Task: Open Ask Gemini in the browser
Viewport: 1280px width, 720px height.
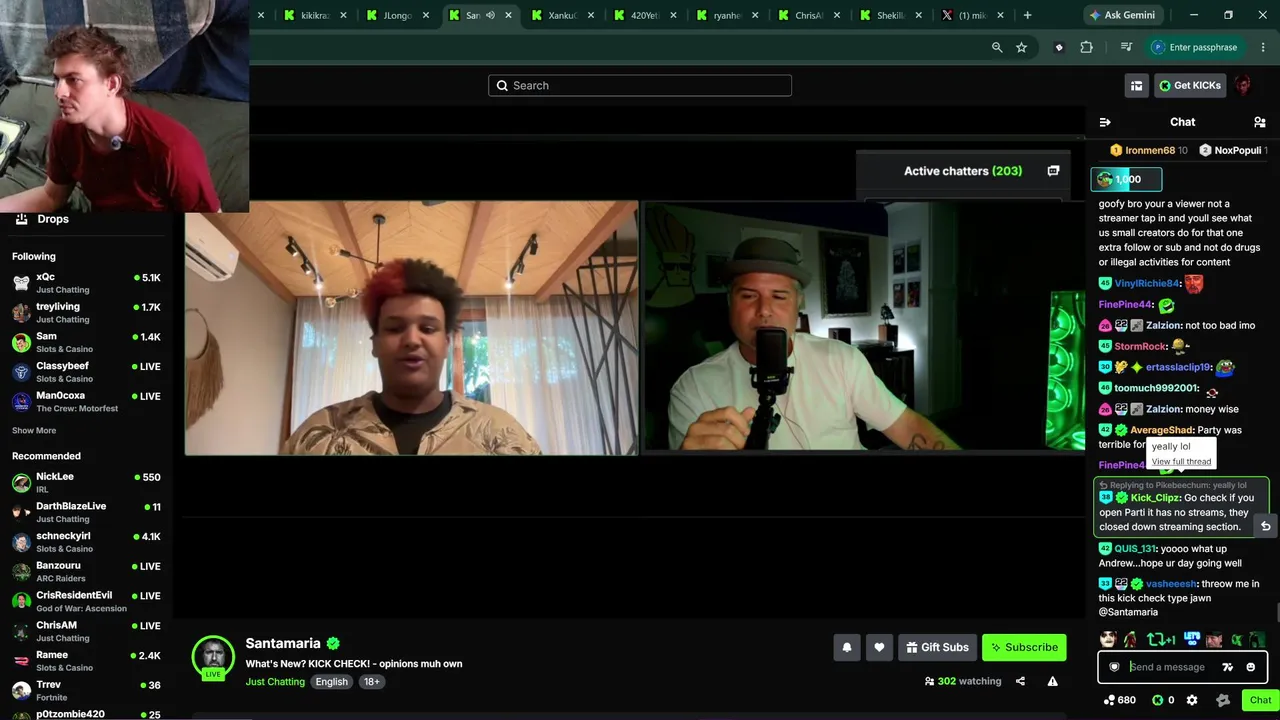Action: tap(1122, 15)
